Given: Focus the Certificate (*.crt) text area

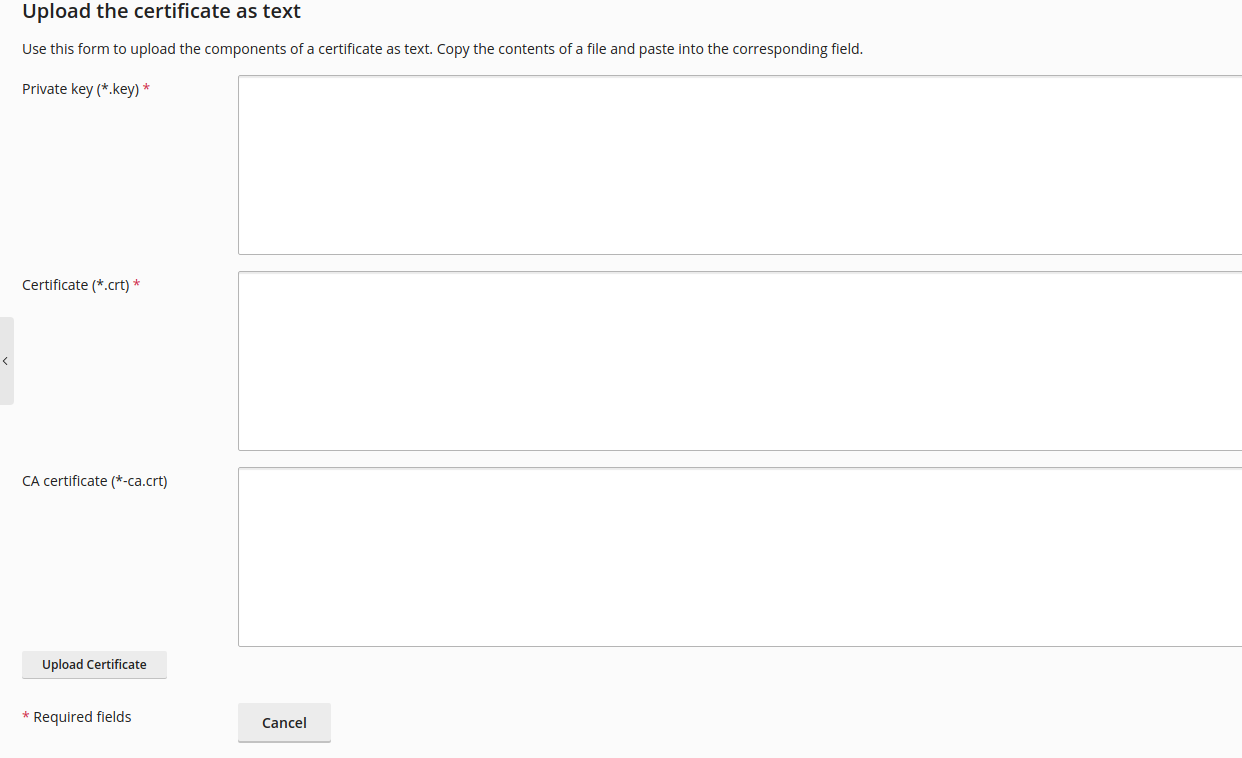Looking at the screenshot, I should [739, 361].
